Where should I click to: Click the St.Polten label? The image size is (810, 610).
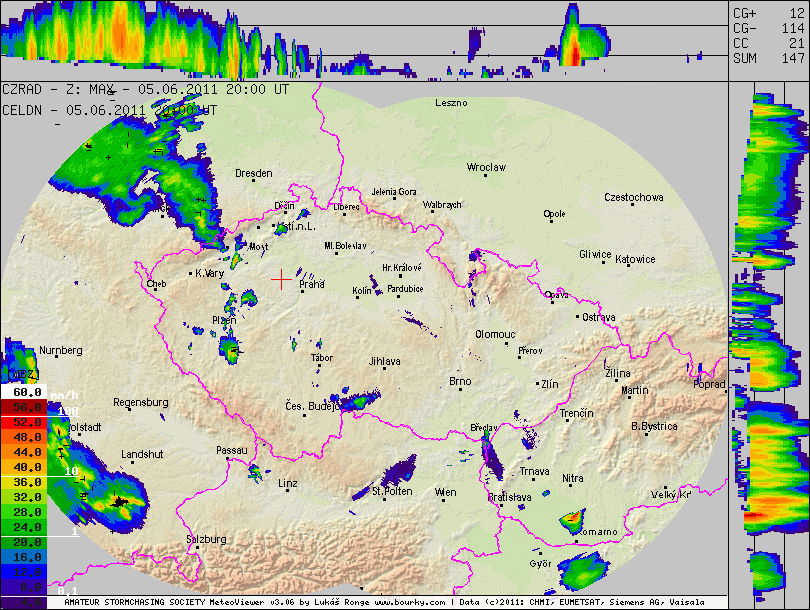393,491
